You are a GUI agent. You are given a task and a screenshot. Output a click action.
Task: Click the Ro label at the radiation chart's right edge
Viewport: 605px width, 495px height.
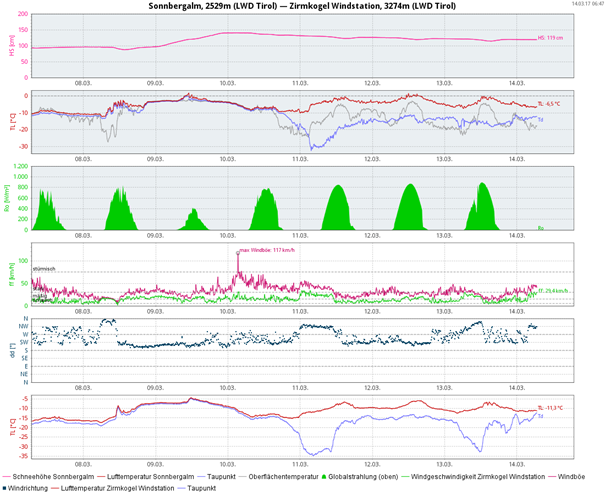541,228
